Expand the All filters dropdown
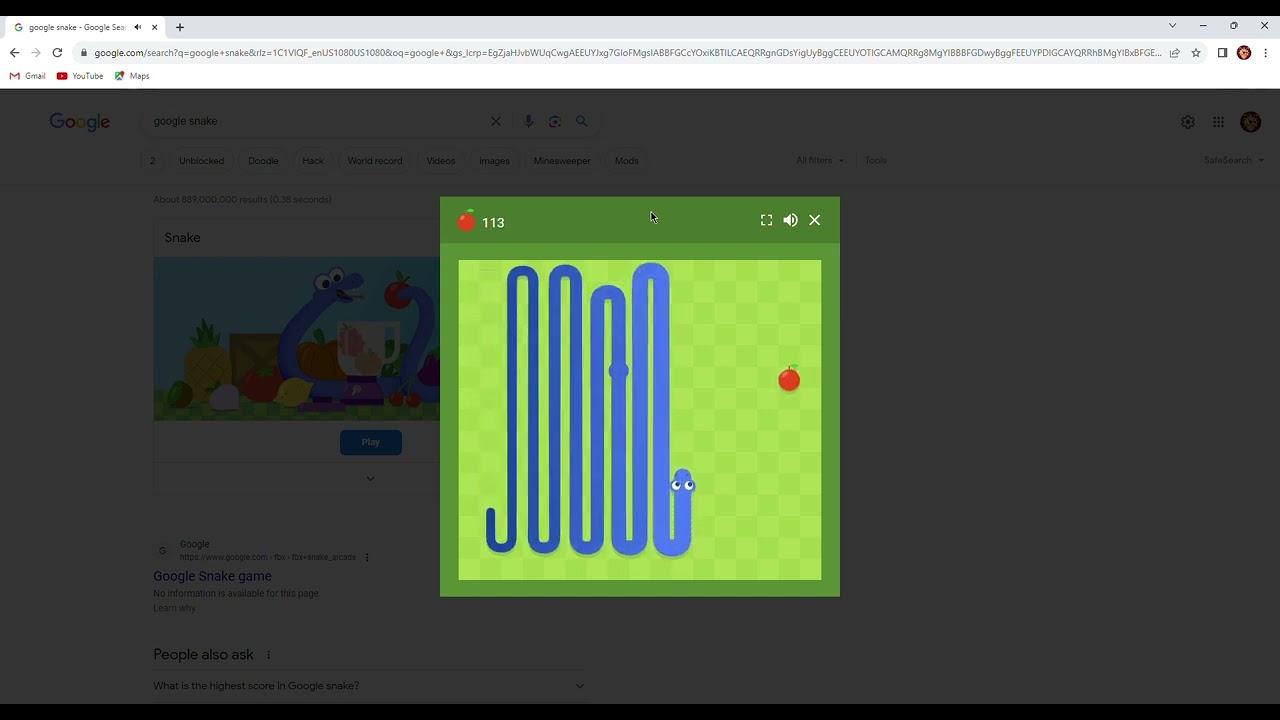The height and width of the screenshot is (720, 1280). pyautogui.click(x=820, y=160)
